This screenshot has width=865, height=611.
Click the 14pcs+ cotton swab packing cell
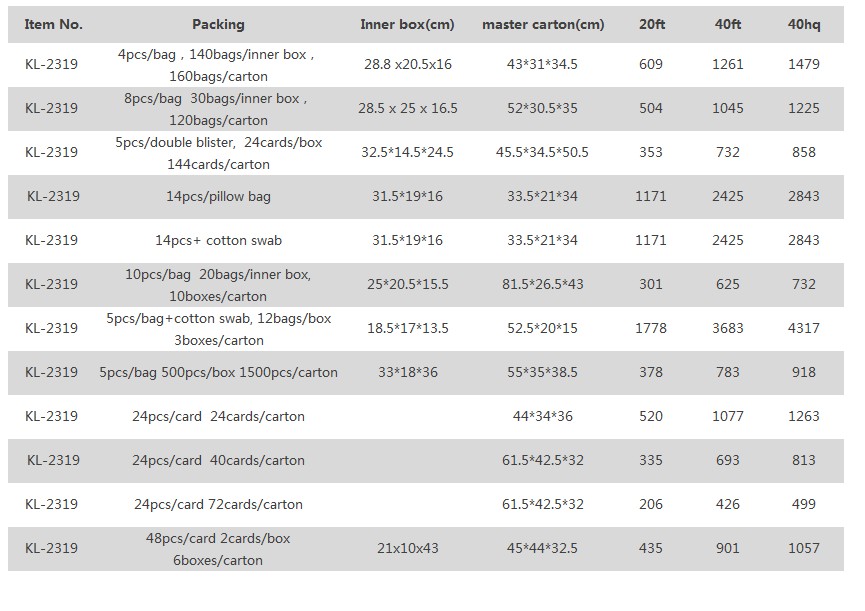pos(218,240)
